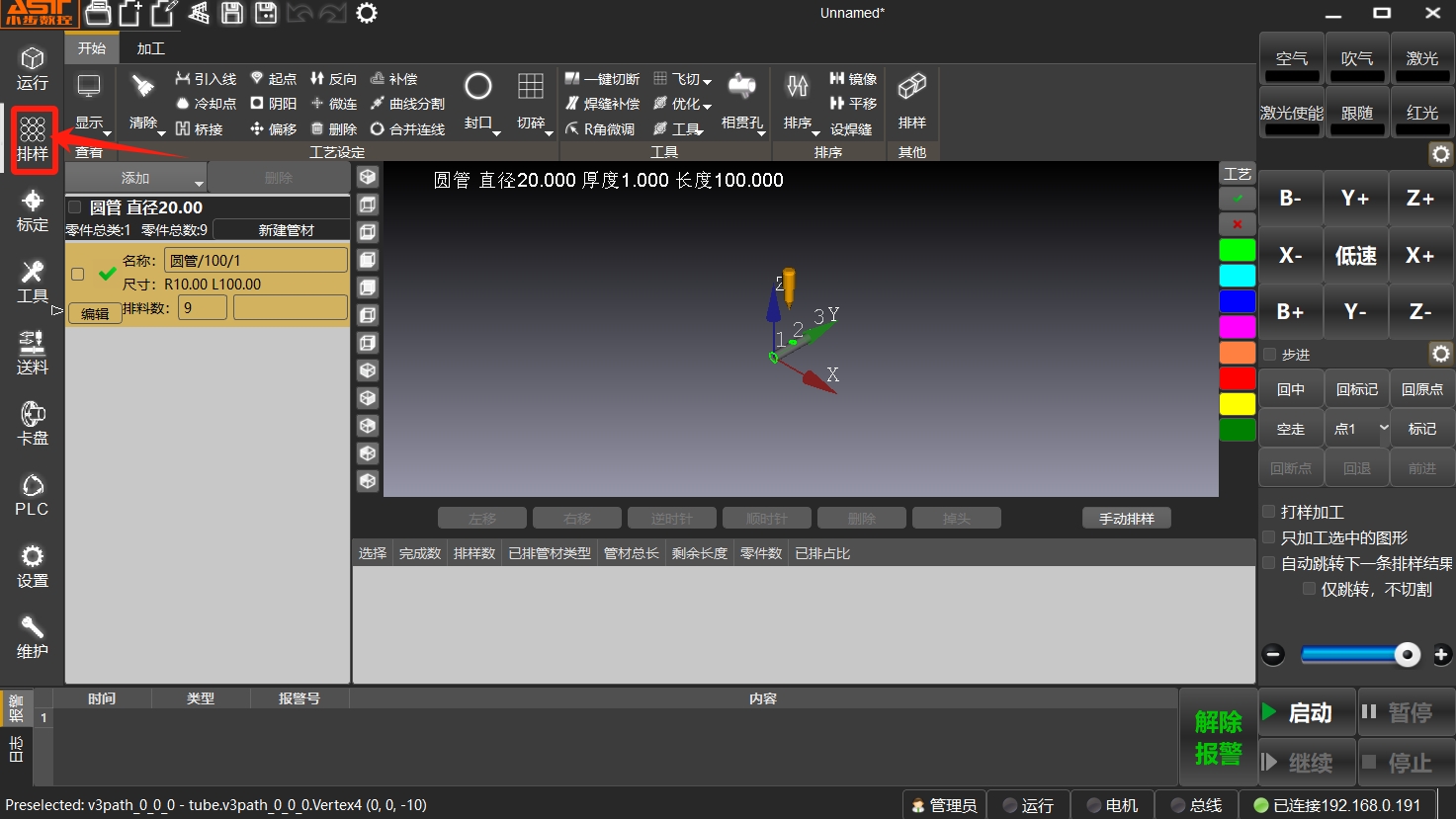The height and width of the screenshot is (819, 1456).
Task: Open the 送料 feeding sidebar icon
Action: point(33,353)
